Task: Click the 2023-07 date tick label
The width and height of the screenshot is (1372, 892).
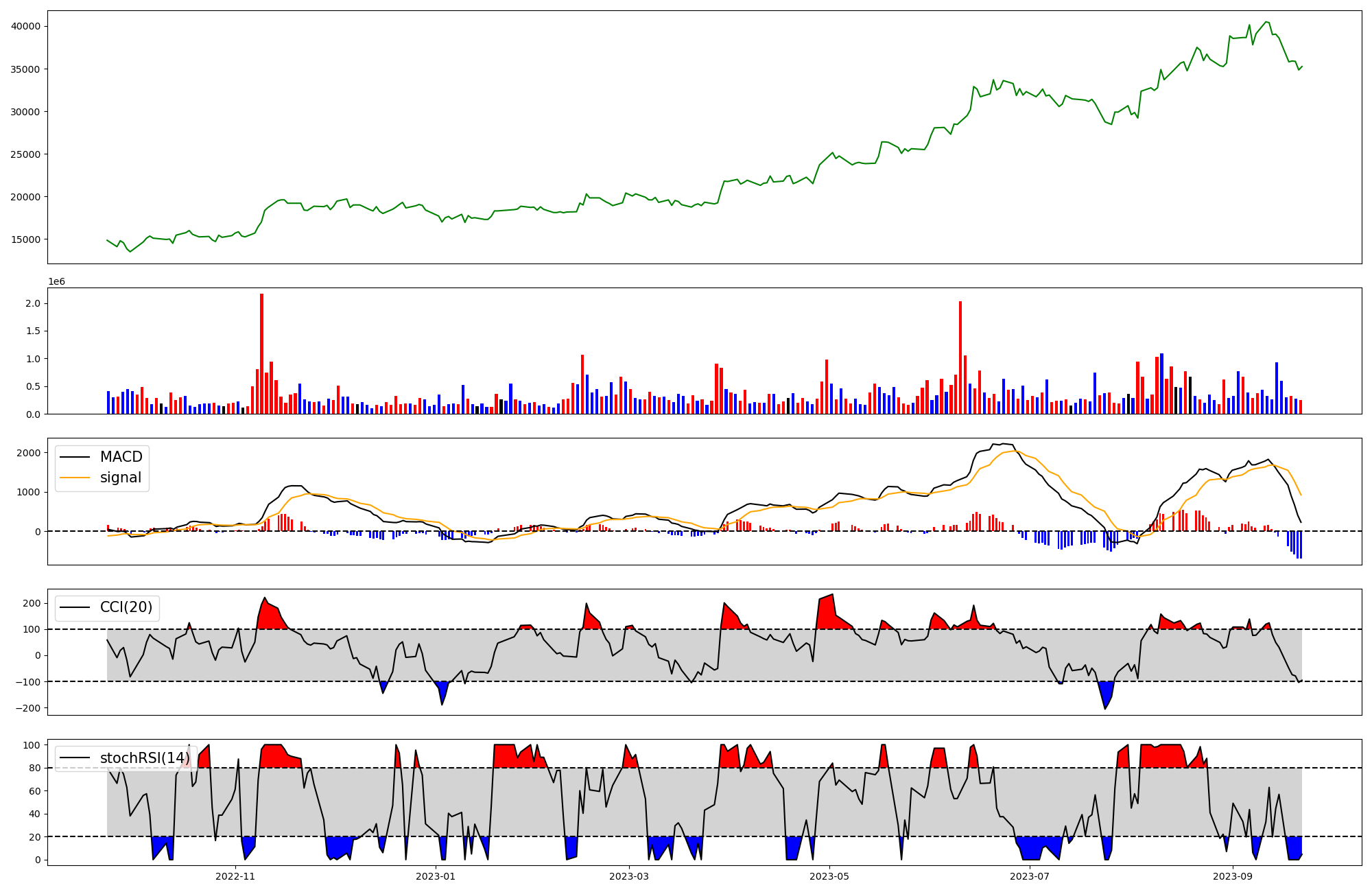Action: click(1029, 876)
